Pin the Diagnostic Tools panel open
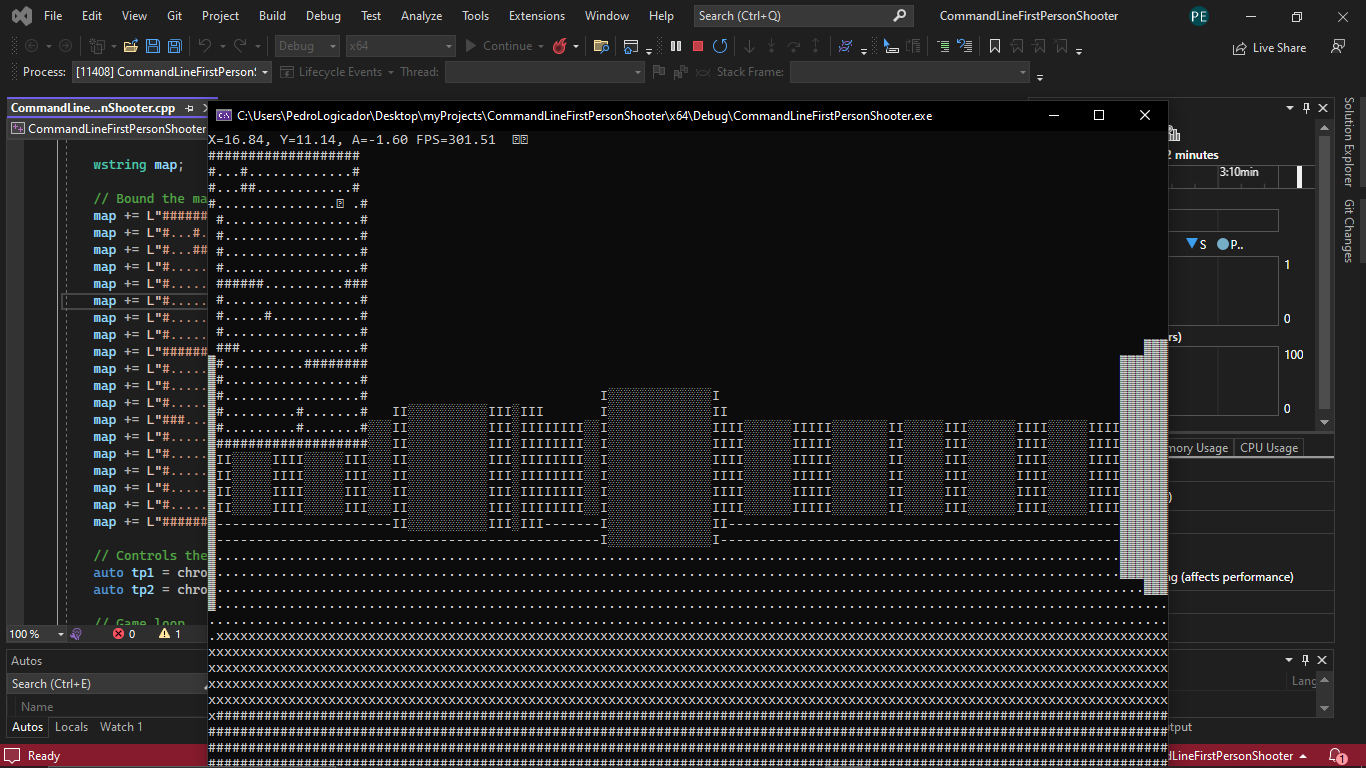 pos(1308,107)
